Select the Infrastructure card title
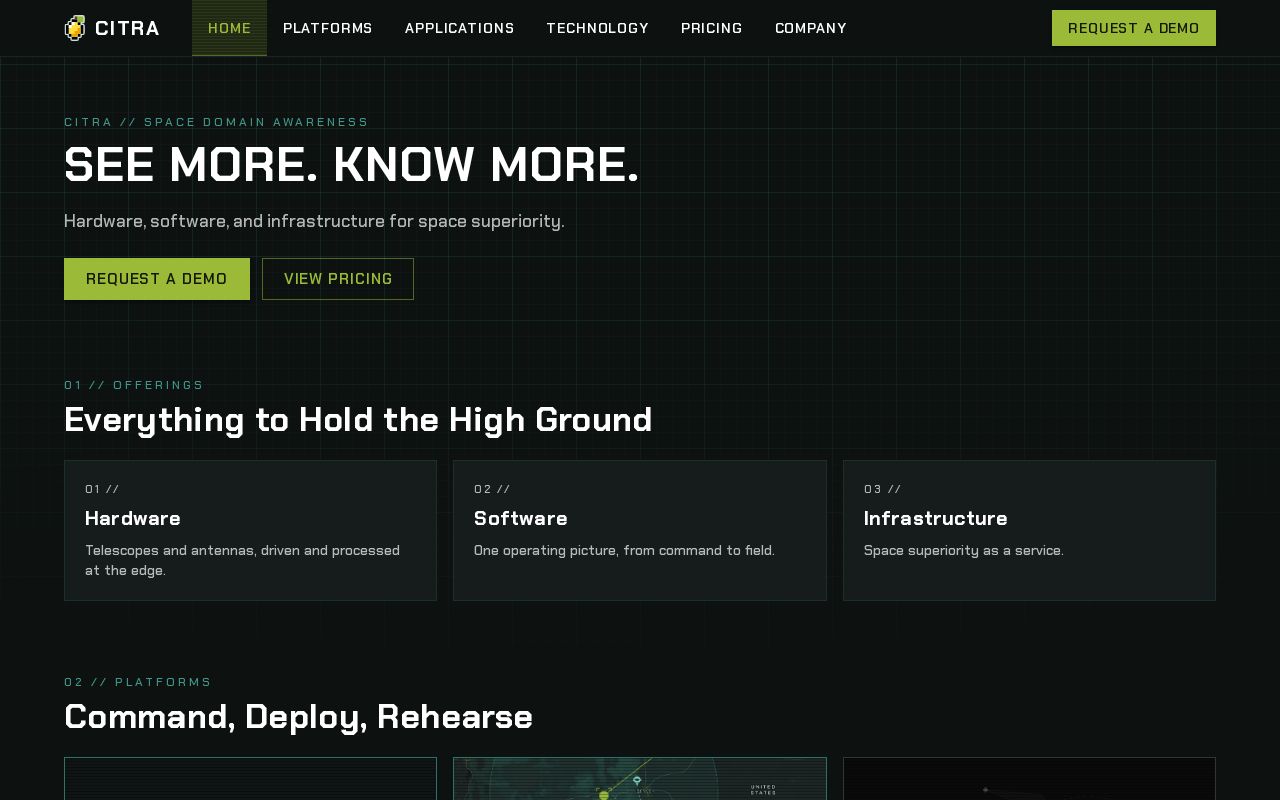The image size is (1280, 800). point(936,518)
